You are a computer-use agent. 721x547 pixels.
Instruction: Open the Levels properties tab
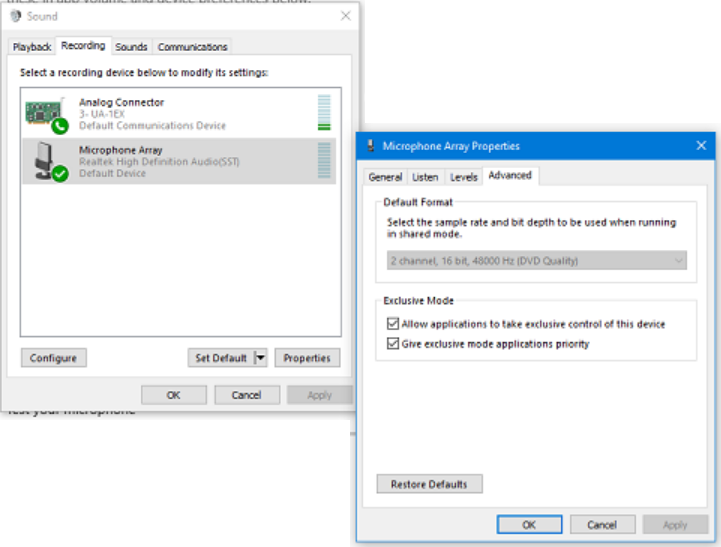[x=464, y=177]
